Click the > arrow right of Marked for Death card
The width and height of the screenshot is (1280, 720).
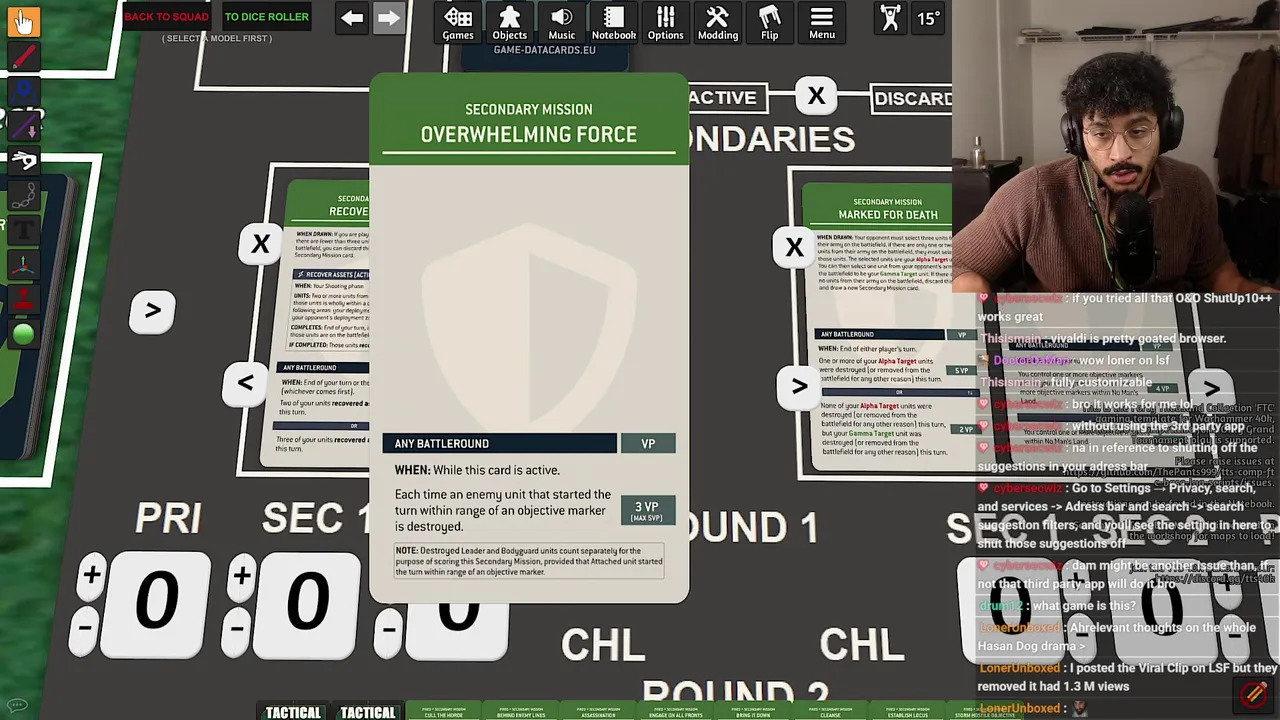(1211, 388)
